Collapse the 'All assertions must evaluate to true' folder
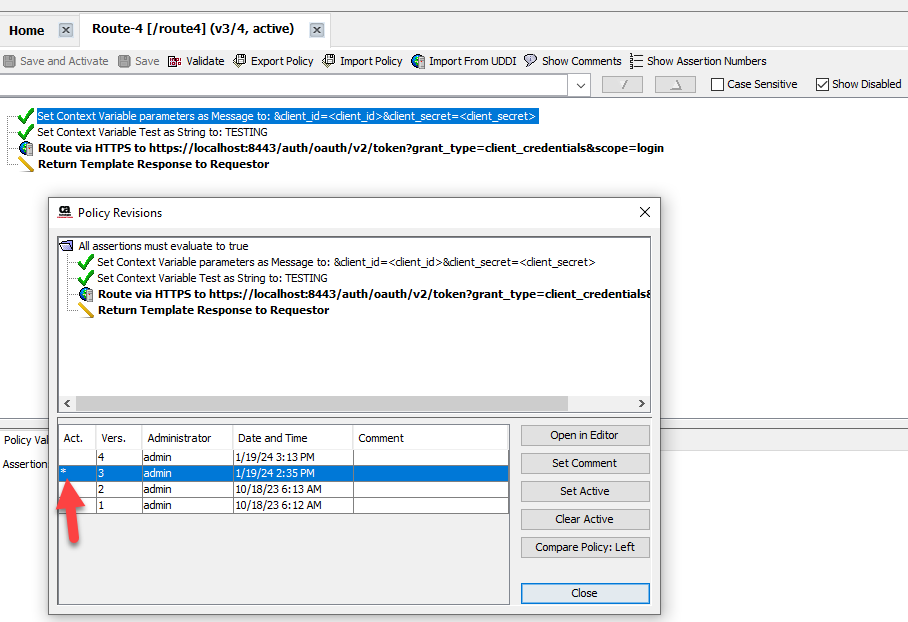This screenshot has height=622, width=908. point(67,246)
